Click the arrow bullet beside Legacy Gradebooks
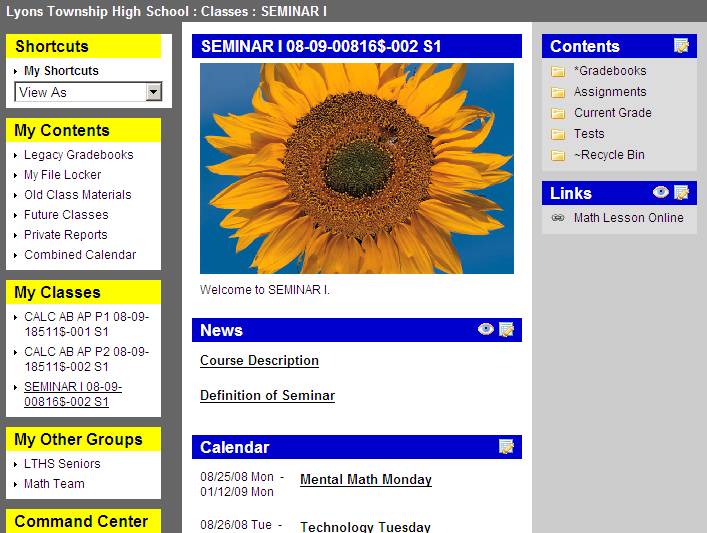This screenshot has height=533, width=707. tap(15, 156)
